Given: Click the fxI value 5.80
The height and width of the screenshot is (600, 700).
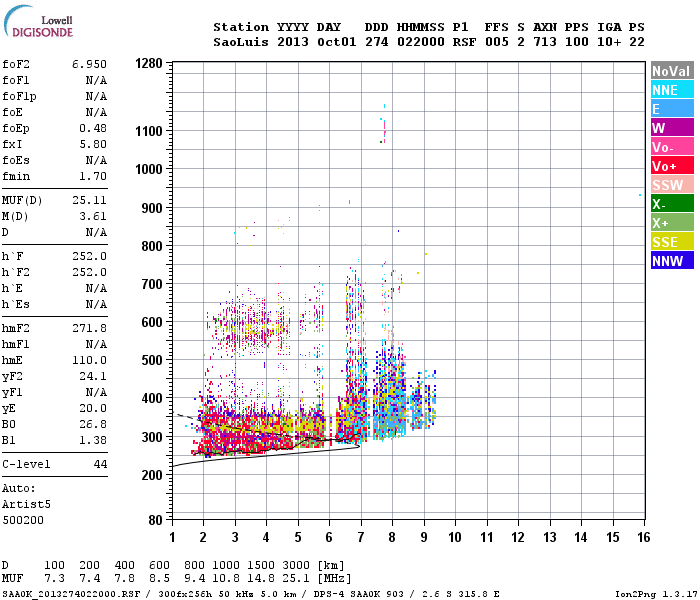Looking at the screenshot, I should click(93, 144).
